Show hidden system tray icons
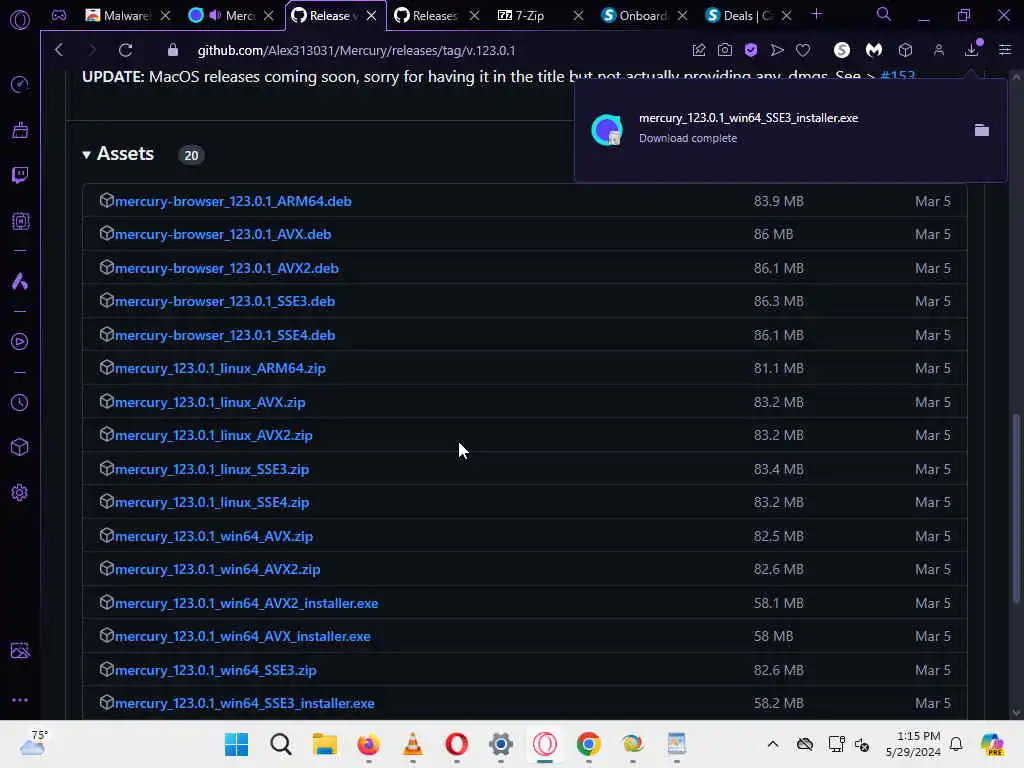This screenshot has width=1024, height=768. (773, 744)
